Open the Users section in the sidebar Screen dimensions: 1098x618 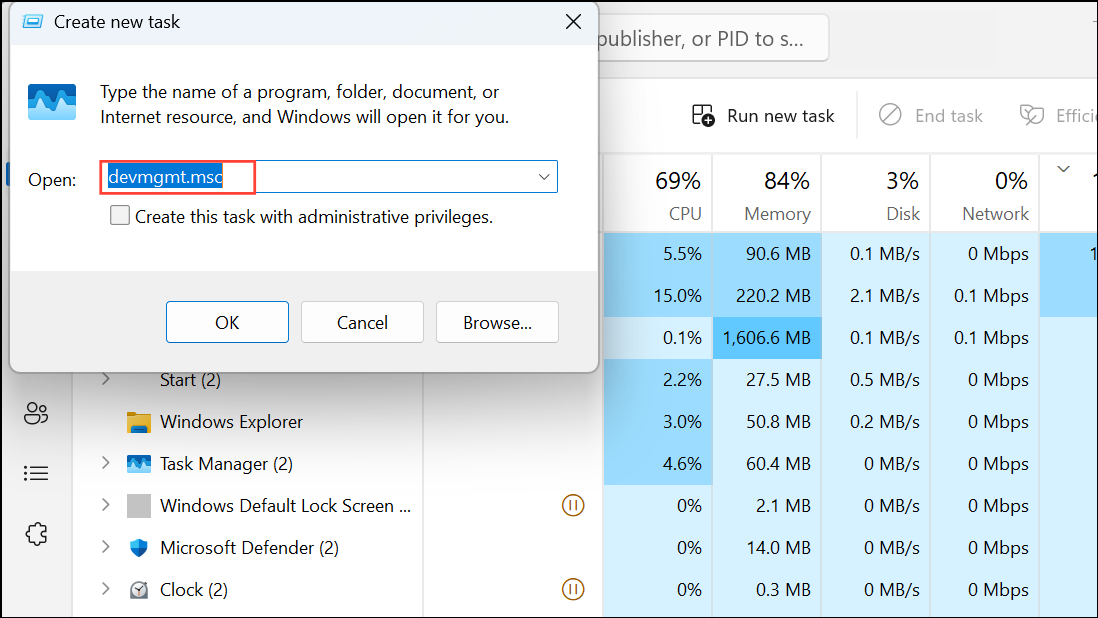tap(36, 413)
